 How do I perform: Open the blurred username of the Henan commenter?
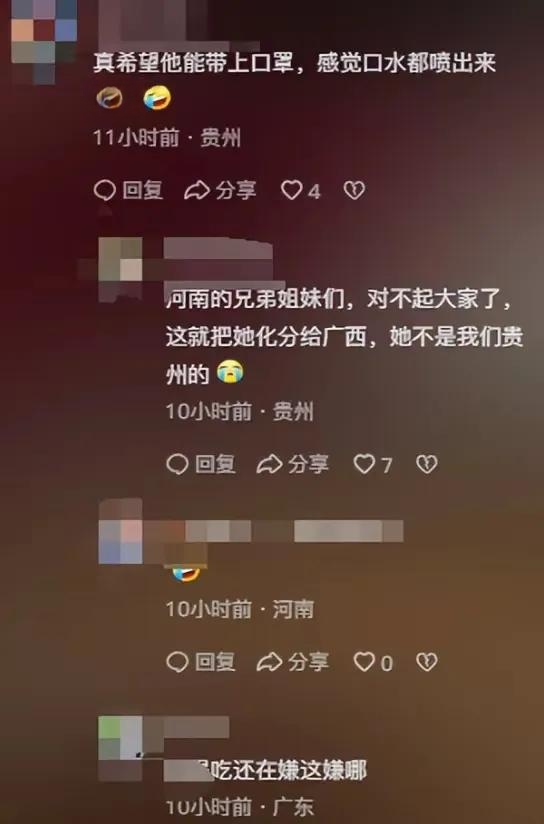coord(294,531)
